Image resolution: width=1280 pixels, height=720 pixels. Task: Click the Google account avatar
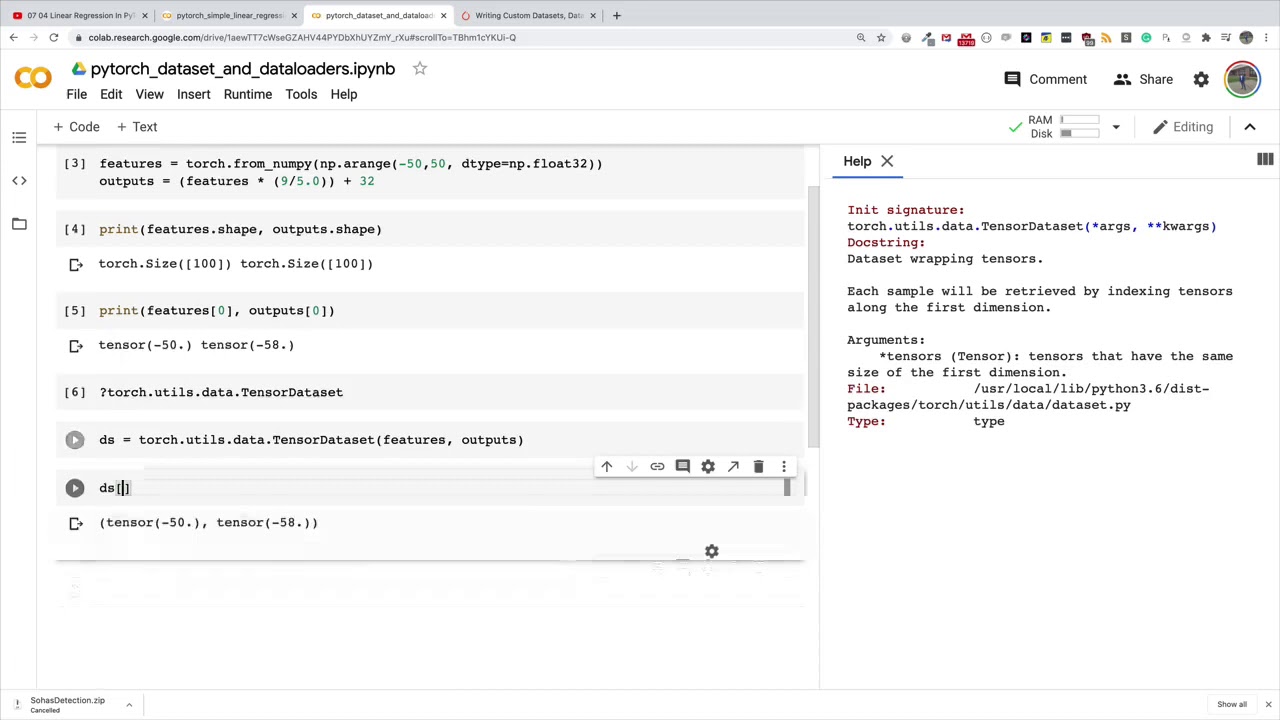coord(1242,79)
